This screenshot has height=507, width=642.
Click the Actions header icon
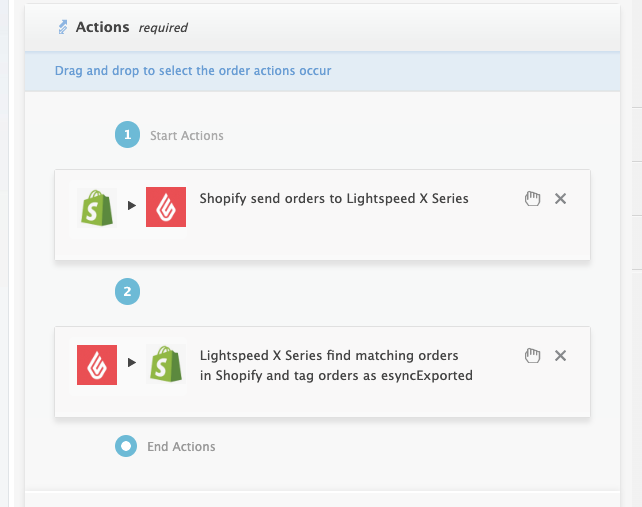(x=63, y=27)
